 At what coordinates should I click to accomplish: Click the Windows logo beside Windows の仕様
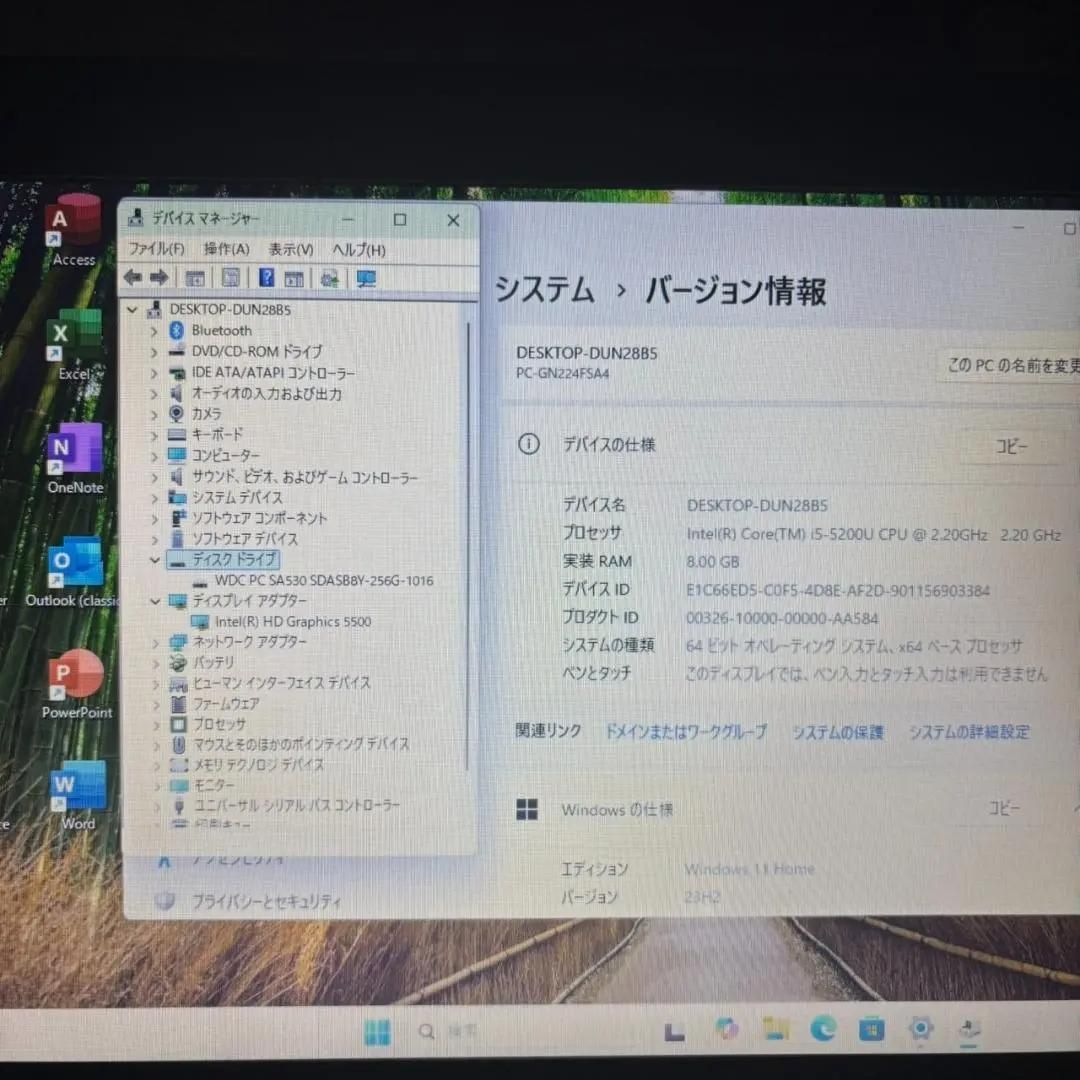[527, 809]
